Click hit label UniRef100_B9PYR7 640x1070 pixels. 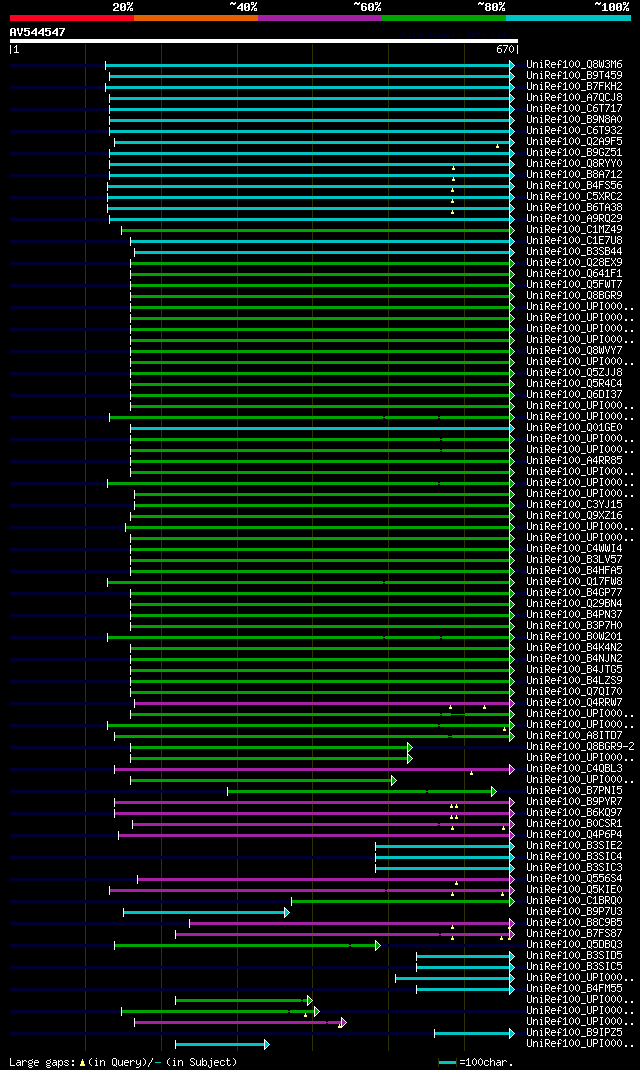click(x=574, y=802)
